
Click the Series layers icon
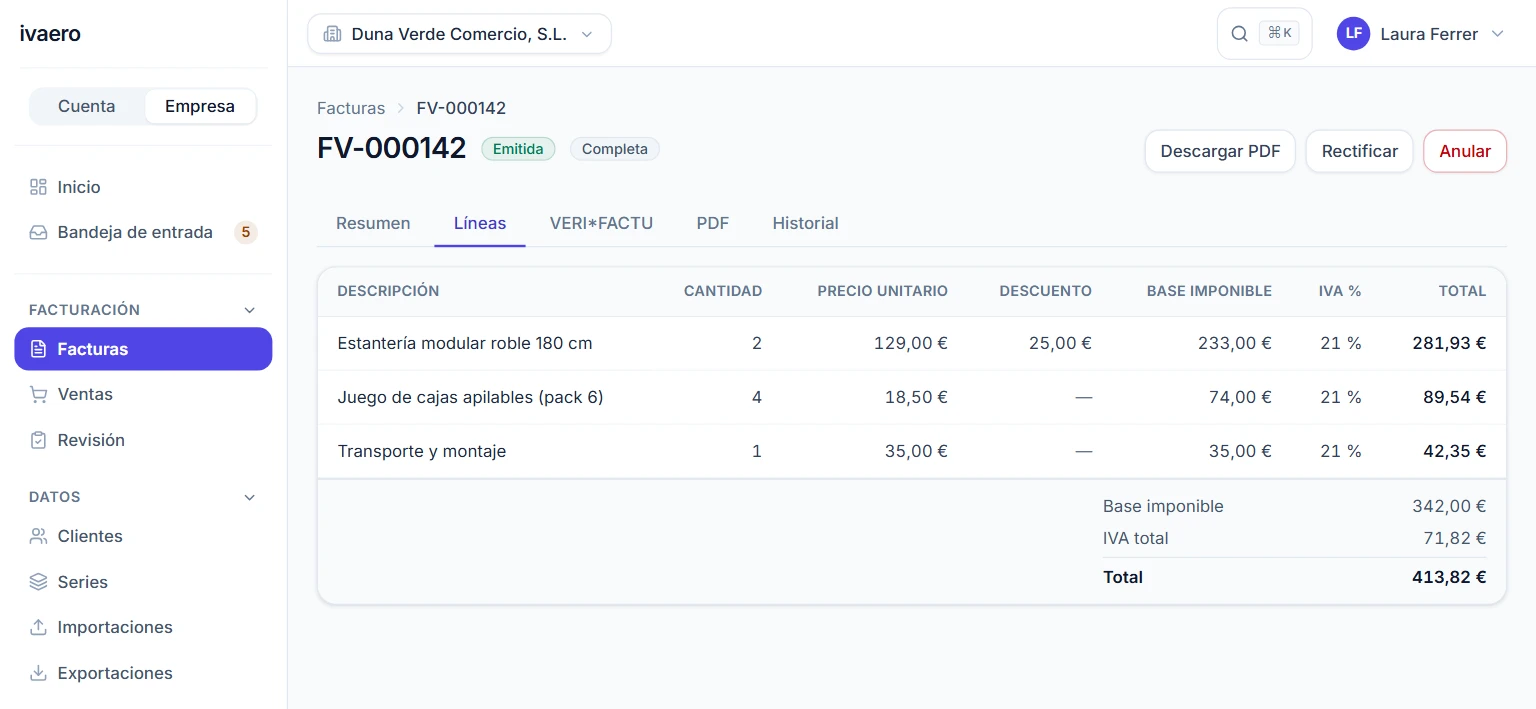38,582
